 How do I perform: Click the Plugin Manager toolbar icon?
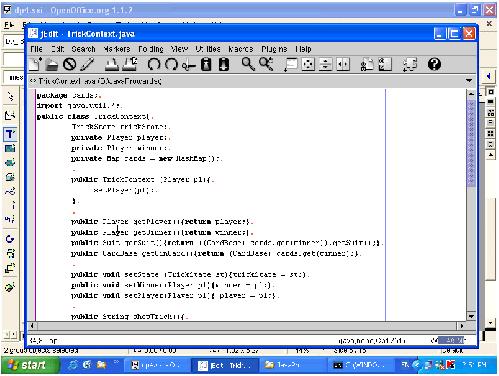[410, 64]
